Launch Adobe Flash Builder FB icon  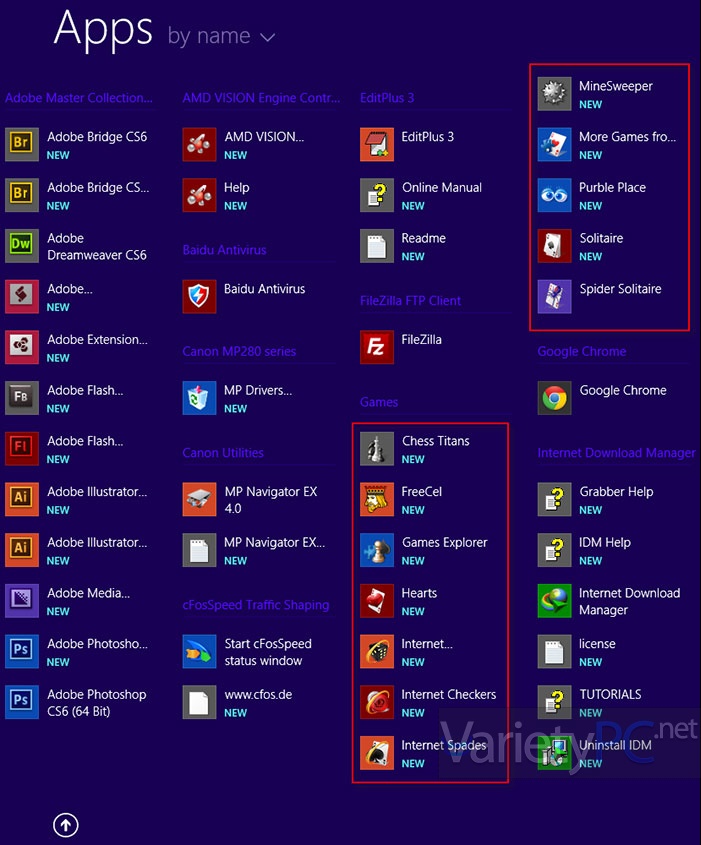tap(22, 398)
